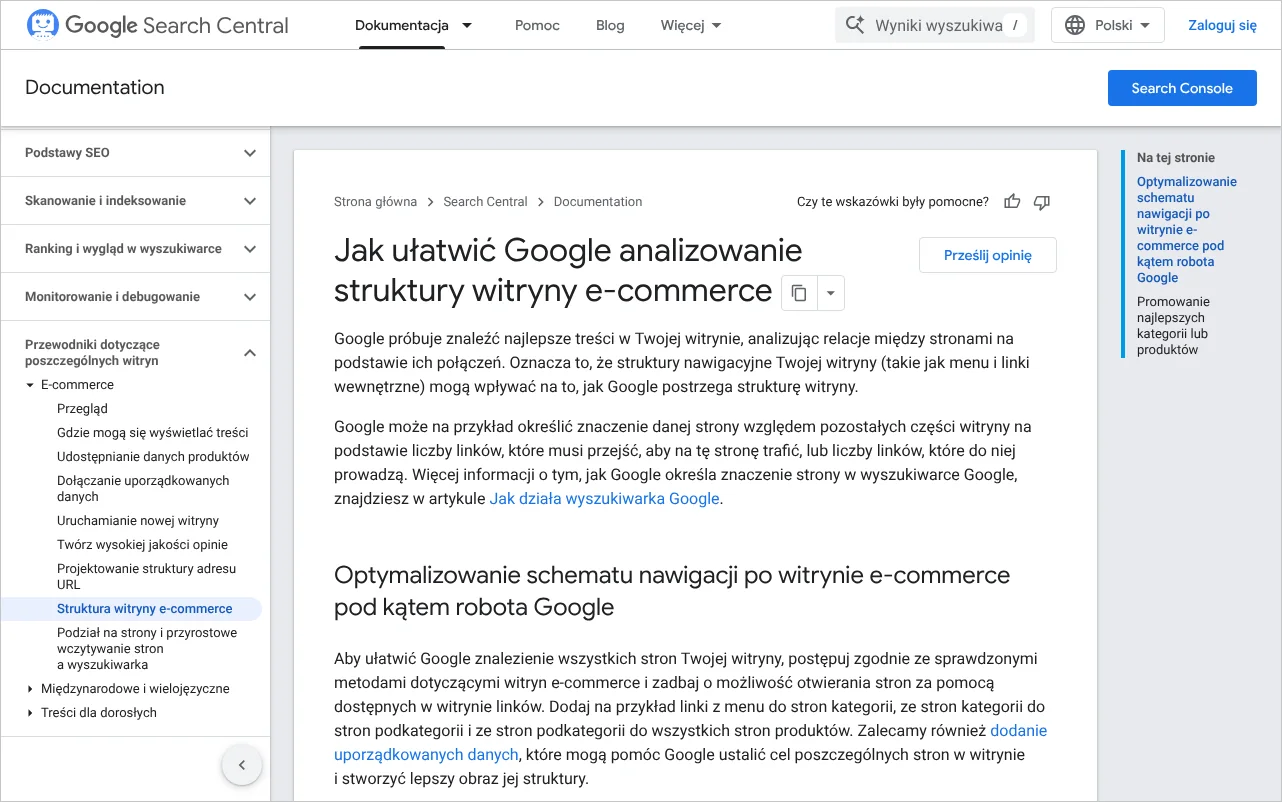This screenshot has height=802, width=1282.
Task: Click the thumbs up helpful icon
Action: 1012,202
